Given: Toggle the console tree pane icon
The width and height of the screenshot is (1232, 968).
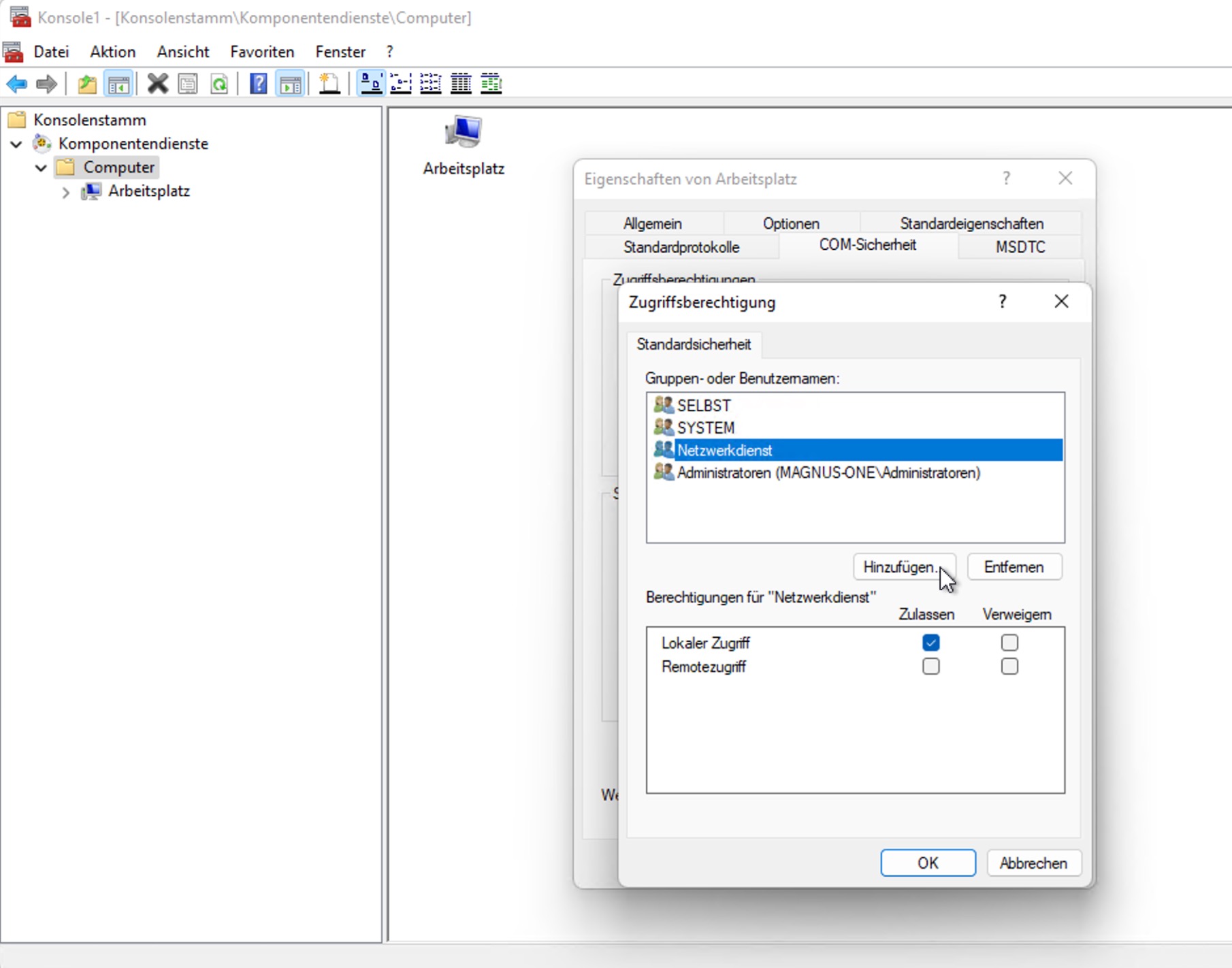Looking at the screenshot, I should pos(118,84).
